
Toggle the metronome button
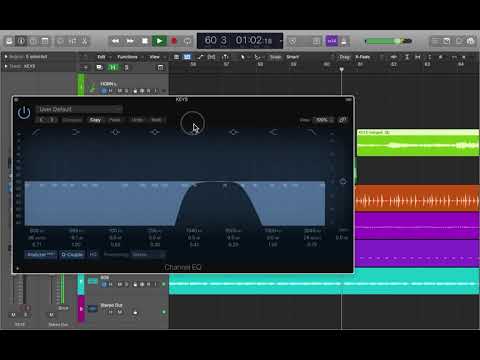click(x=344, y=41)
